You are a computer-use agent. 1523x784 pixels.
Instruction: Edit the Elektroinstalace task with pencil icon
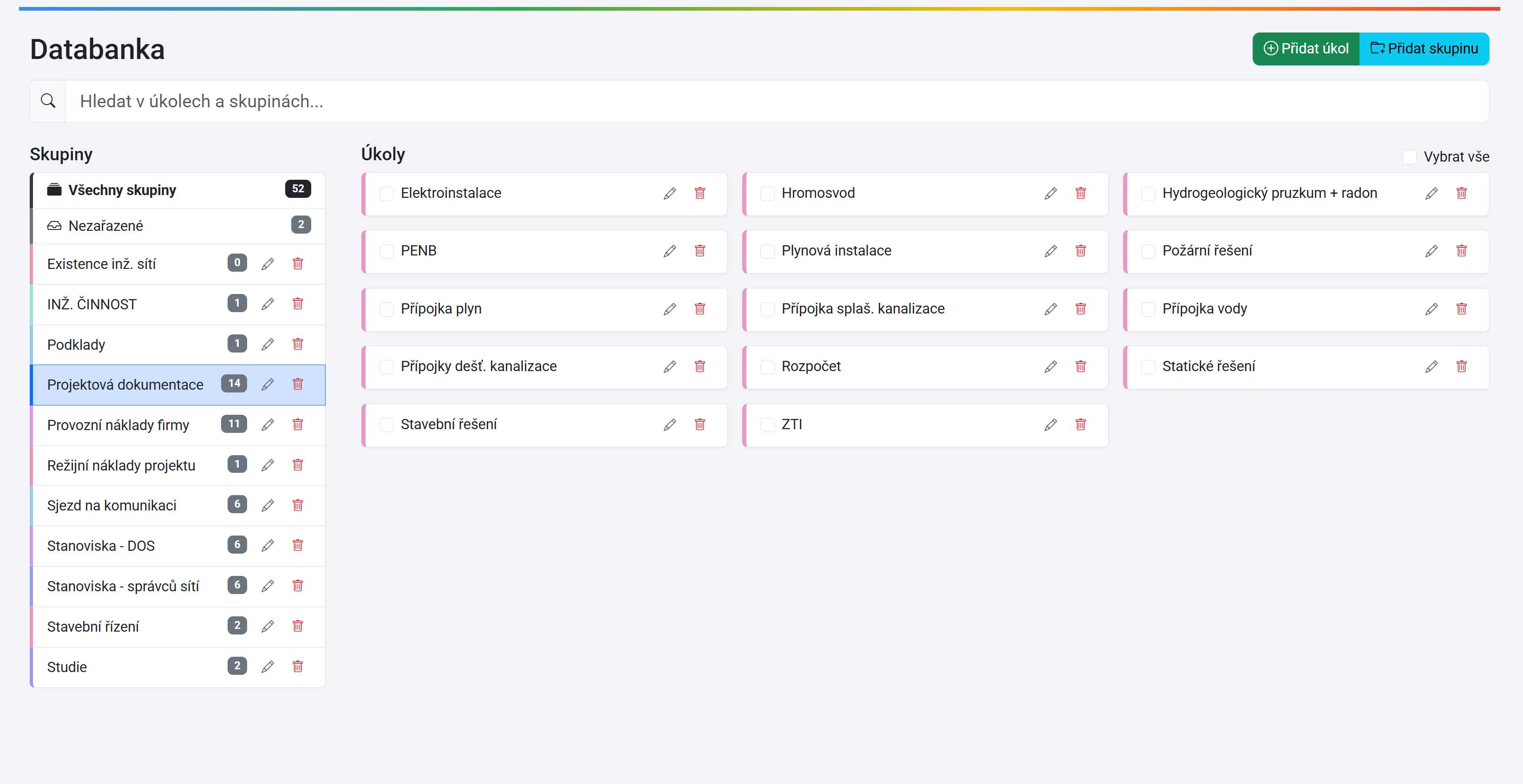coord(669,193)
